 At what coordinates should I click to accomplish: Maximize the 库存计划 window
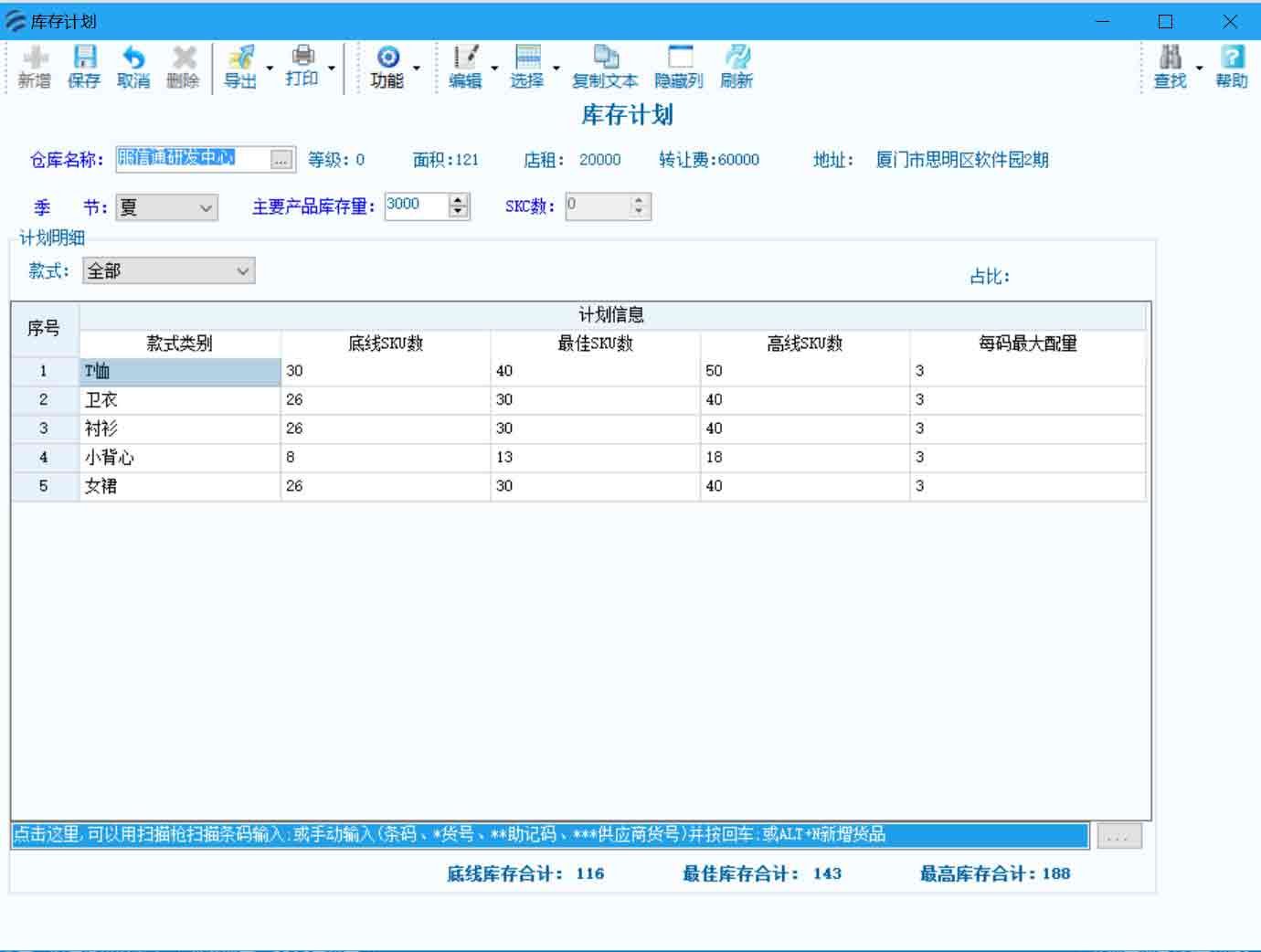1166,21
